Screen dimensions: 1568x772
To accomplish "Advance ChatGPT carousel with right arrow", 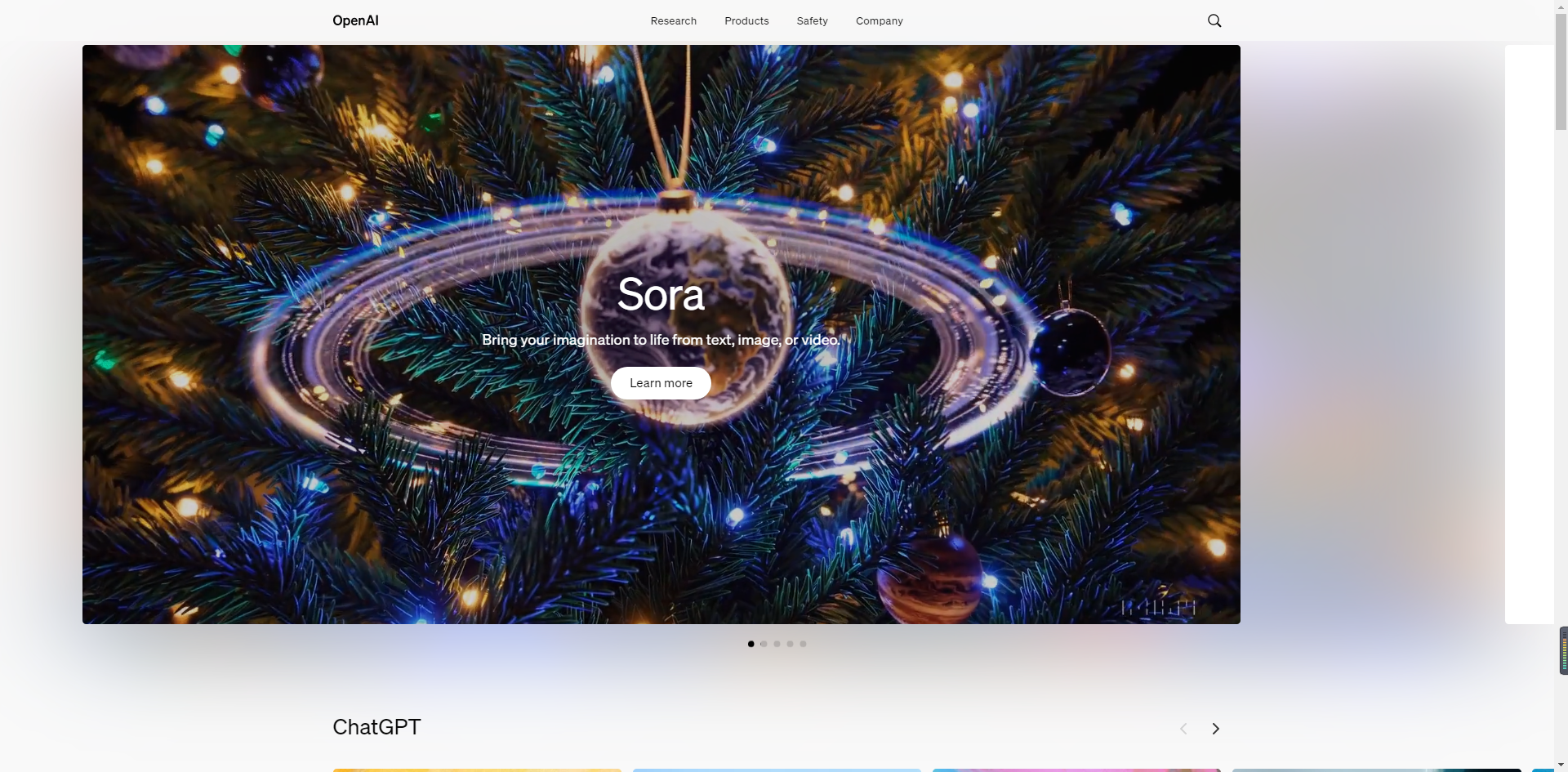I will coord(1215,728).
